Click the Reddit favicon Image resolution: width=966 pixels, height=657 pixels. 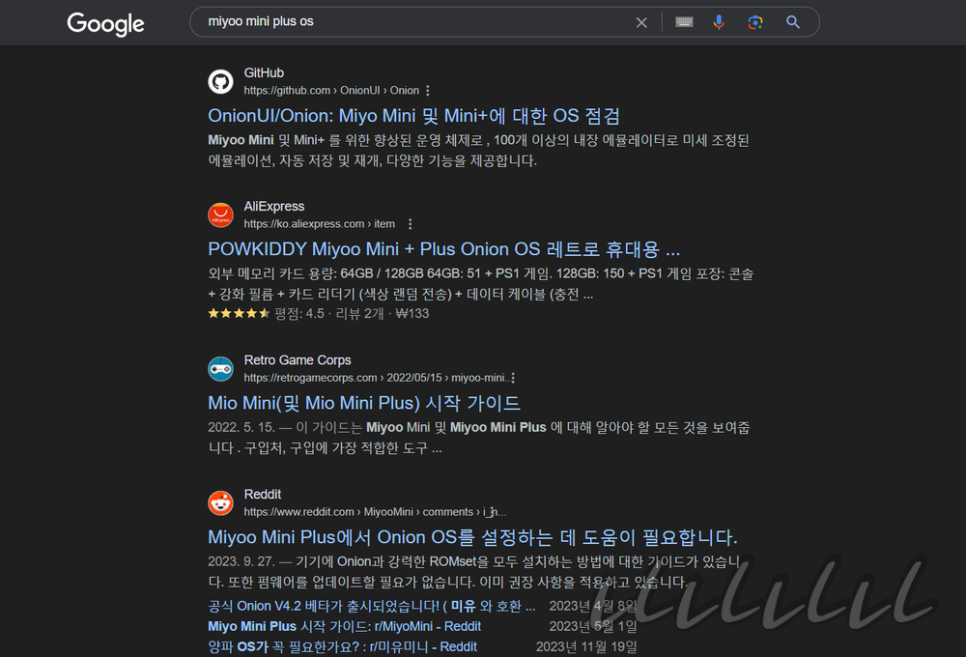221,503
